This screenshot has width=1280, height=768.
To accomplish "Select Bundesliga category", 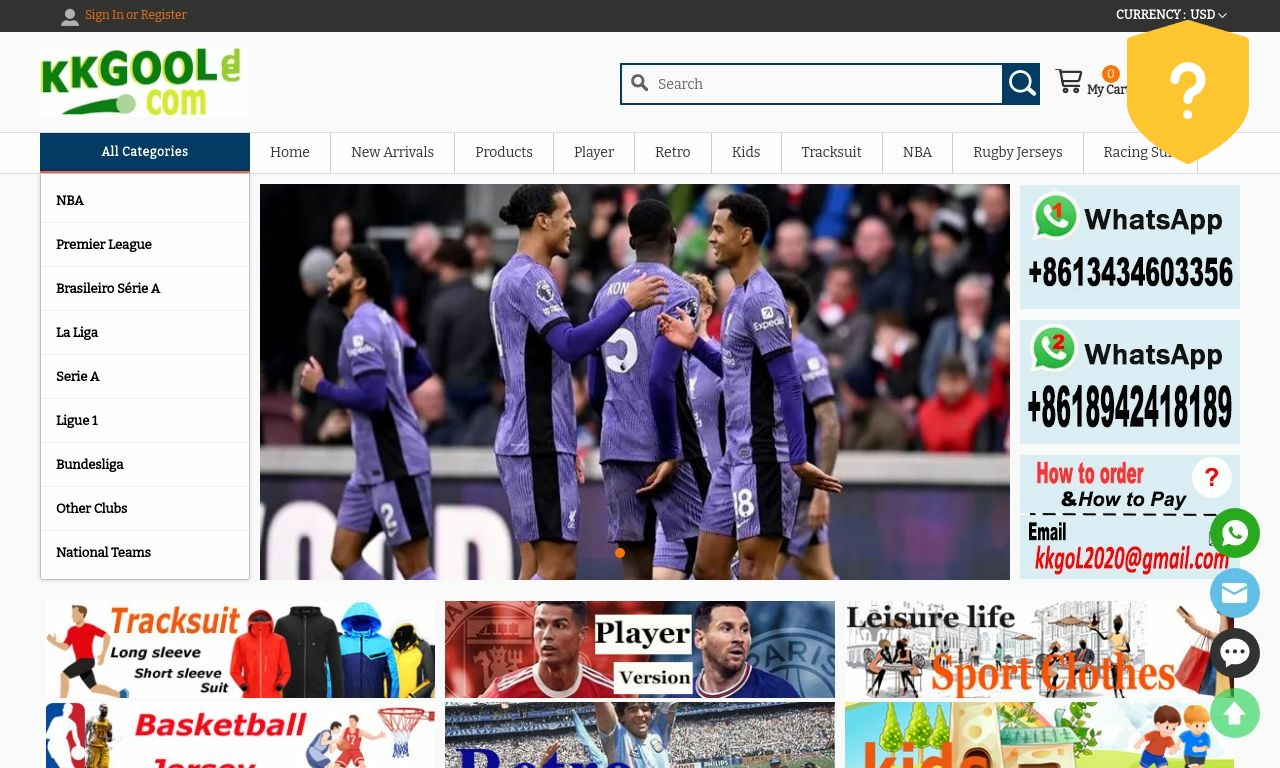I will pos(145,465).
